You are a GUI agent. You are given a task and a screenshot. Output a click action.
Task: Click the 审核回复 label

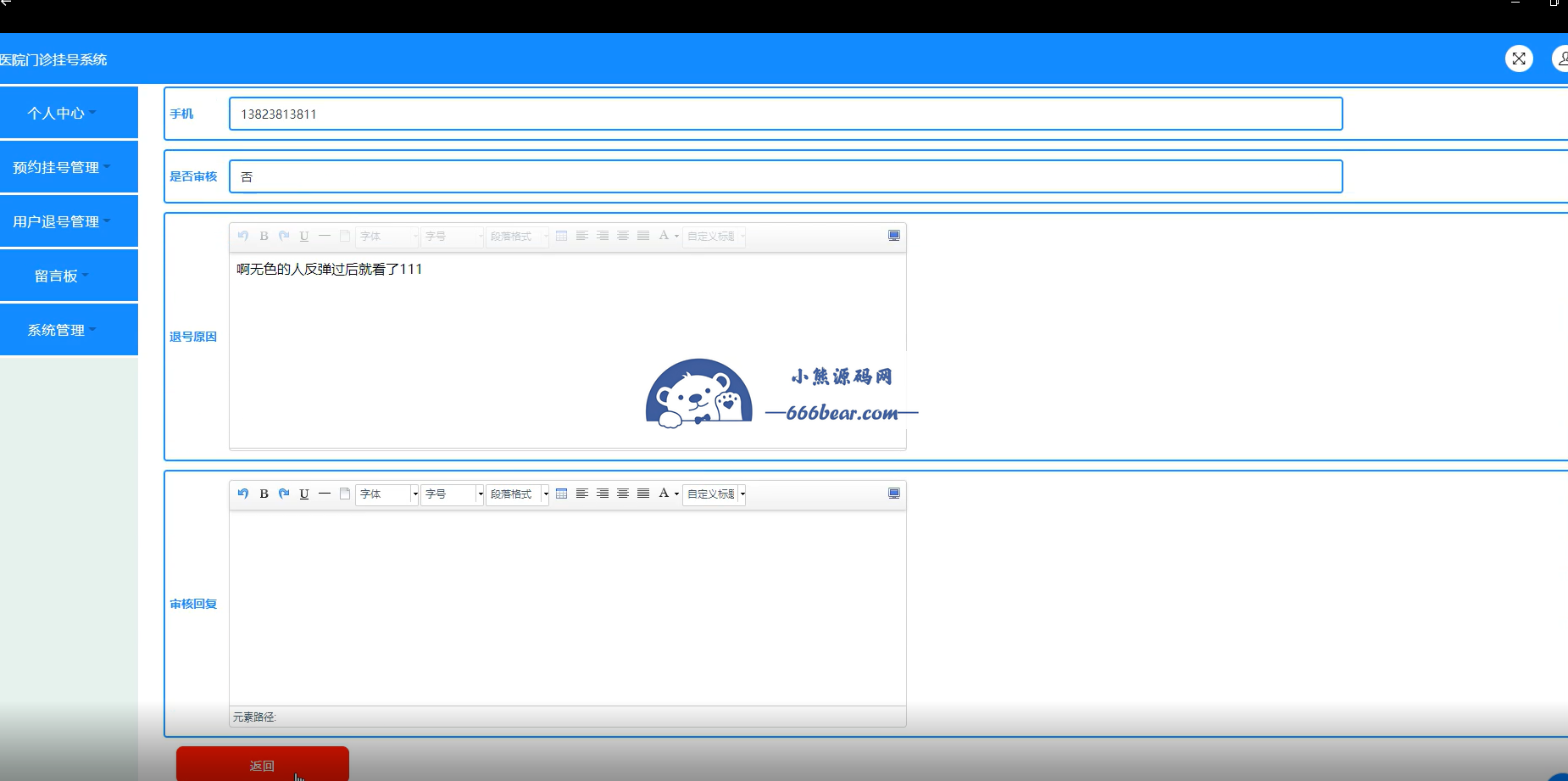pyautogui.click(x=193, y=604)
